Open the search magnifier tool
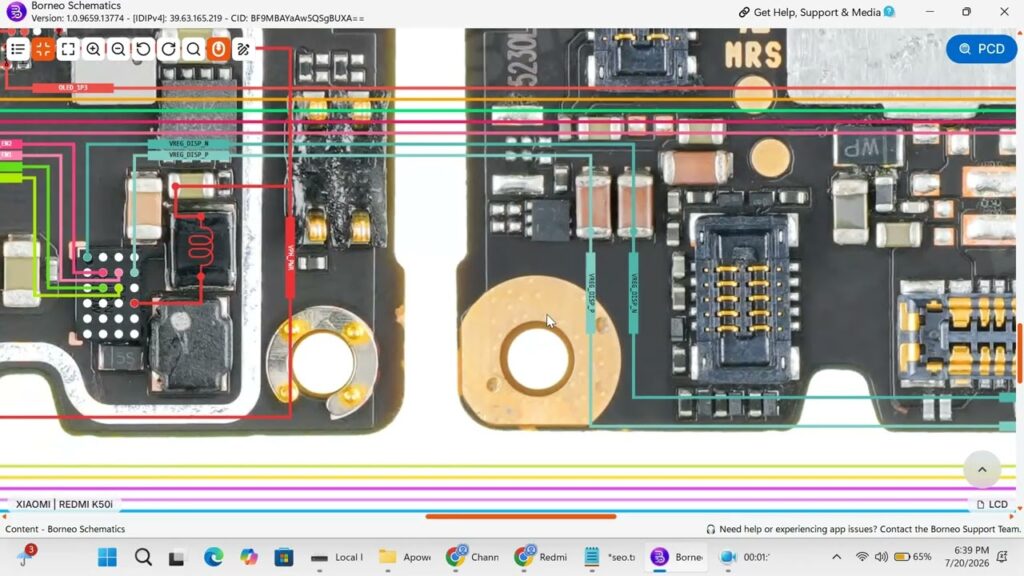1024x576 pixels. pyautogui.click(x=193, y=49)
